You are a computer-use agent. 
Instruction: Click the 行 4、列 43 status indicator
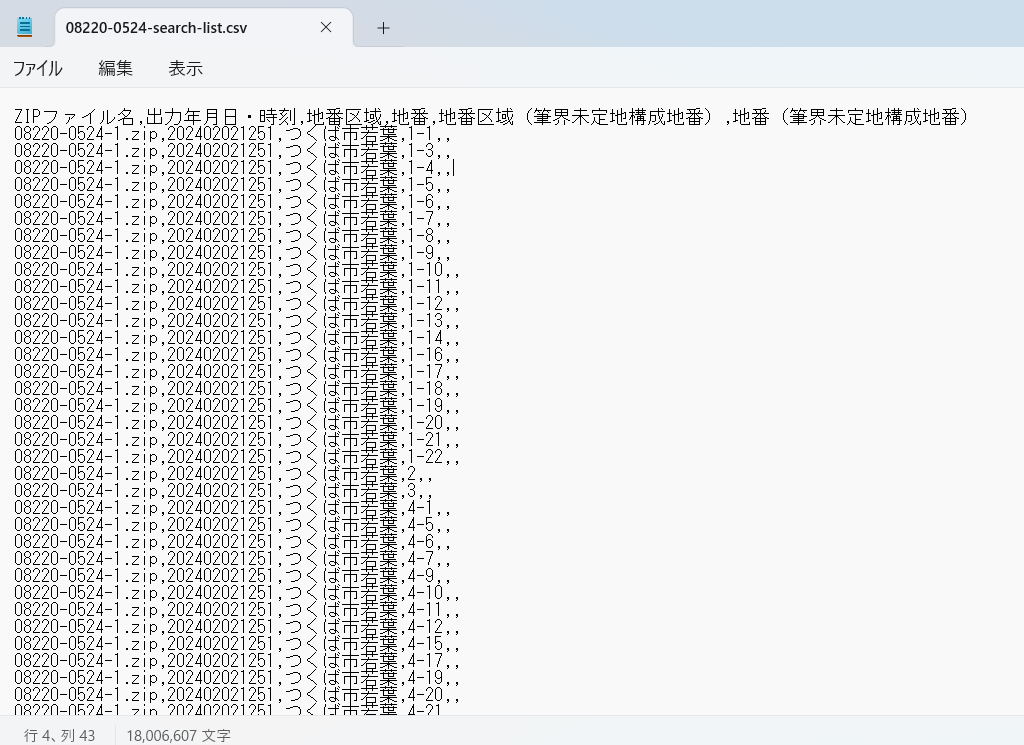[x=59, y=735]
